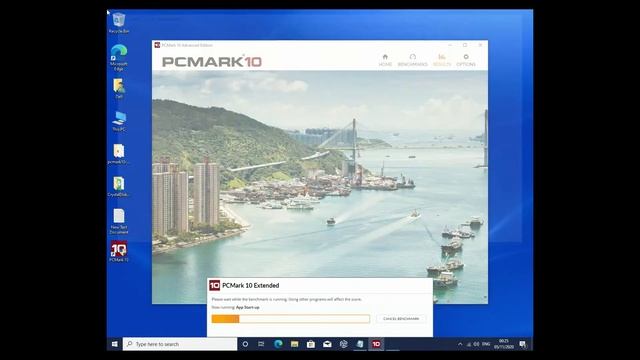Screen dimensions: 640x360
Task: Click the "App Start-up" running status text
Action: tap(247, 307)
